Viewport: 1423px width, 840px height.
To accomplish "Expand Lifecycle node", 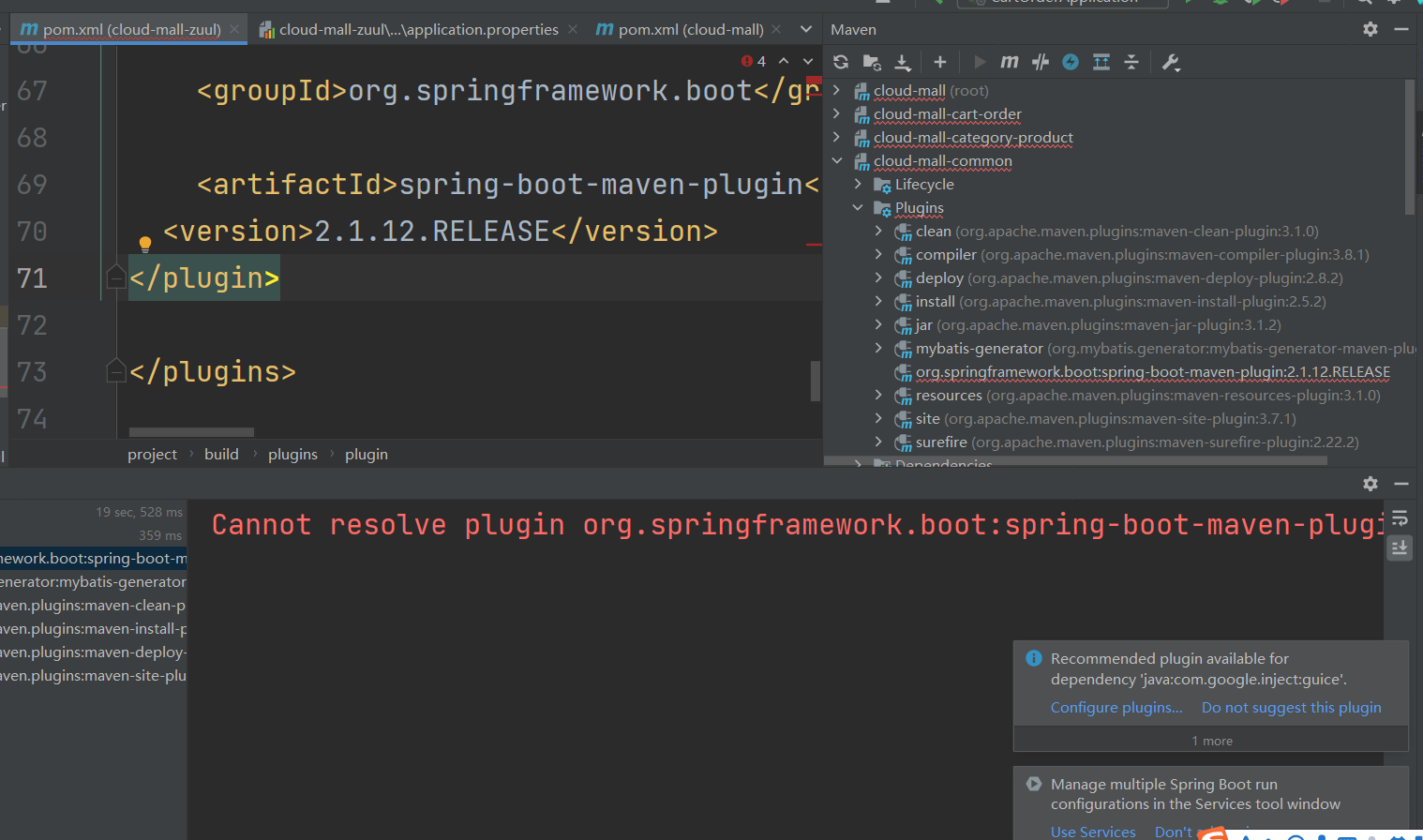I will coord(858,185).
